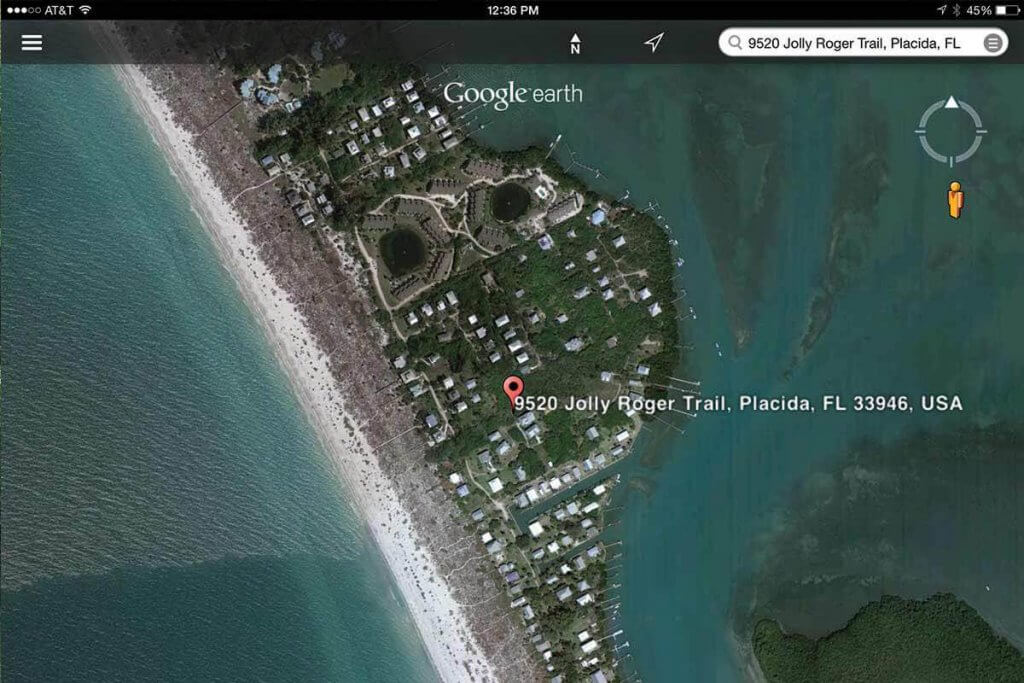1024x683 pixels.
Task: Tap the battery 45% status indicator
Action: tap(993, 10)
